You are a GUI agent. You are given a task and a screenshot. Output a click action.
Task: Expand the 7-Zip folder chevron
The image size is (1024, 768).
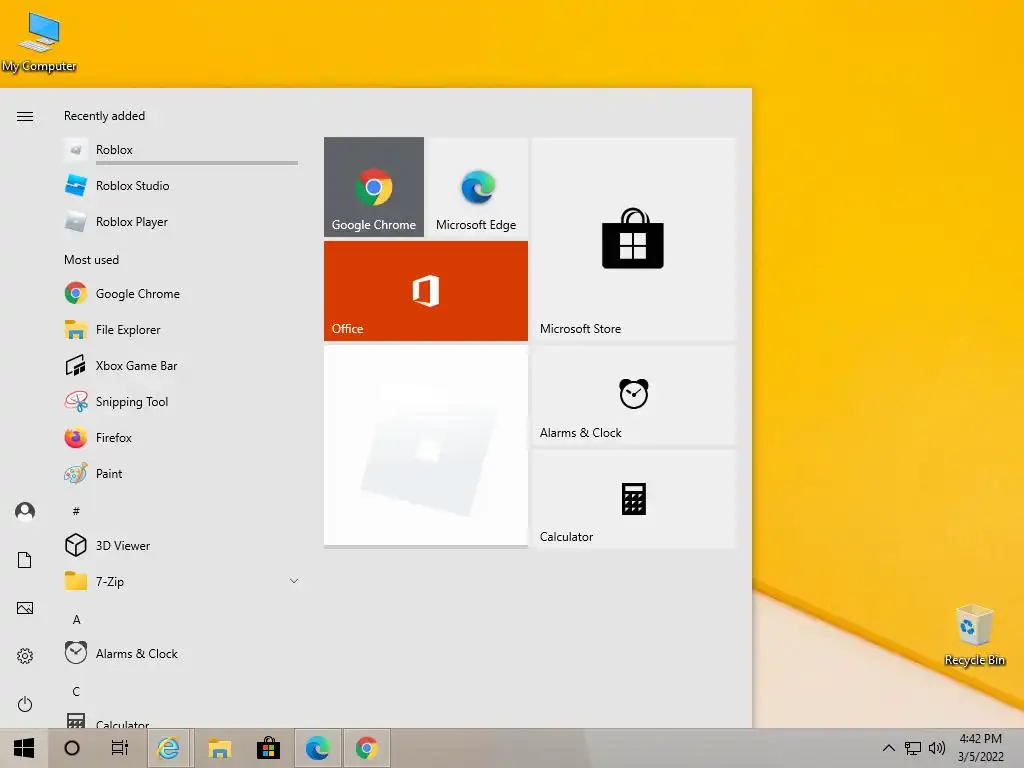(x=294, y=581)
